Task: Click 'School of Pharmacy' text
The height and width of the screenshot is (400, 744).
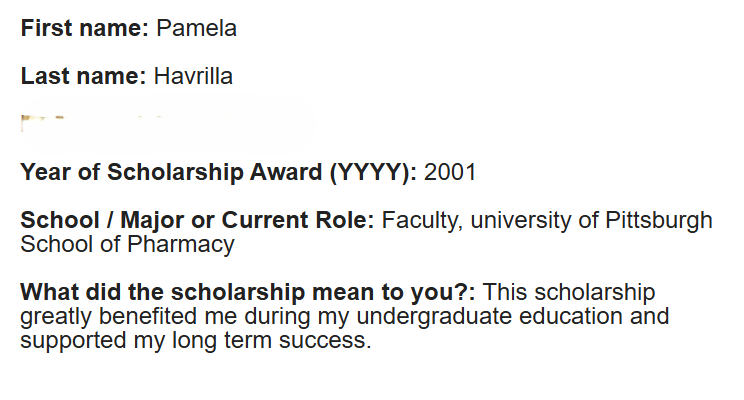Action: 128,244
